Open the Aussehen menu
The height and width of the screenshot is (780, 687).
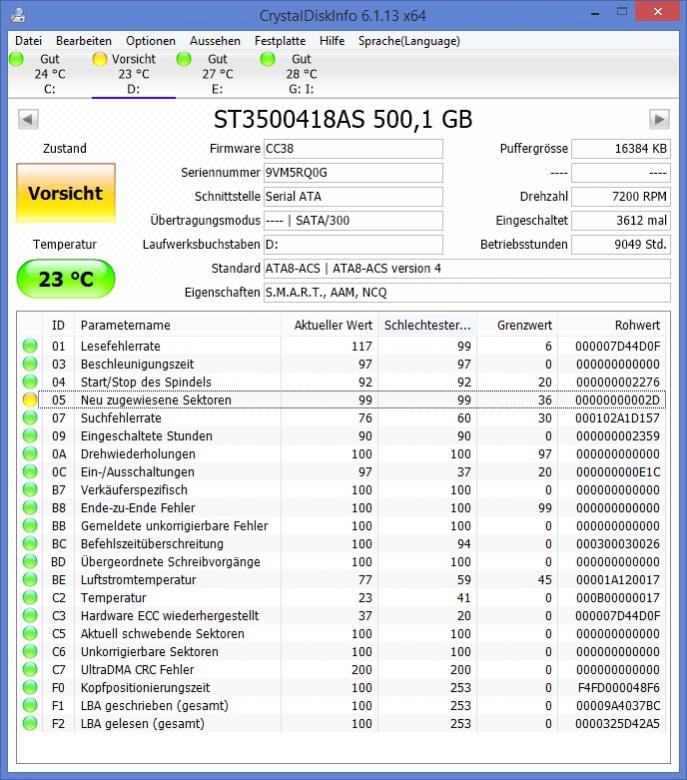215,41
